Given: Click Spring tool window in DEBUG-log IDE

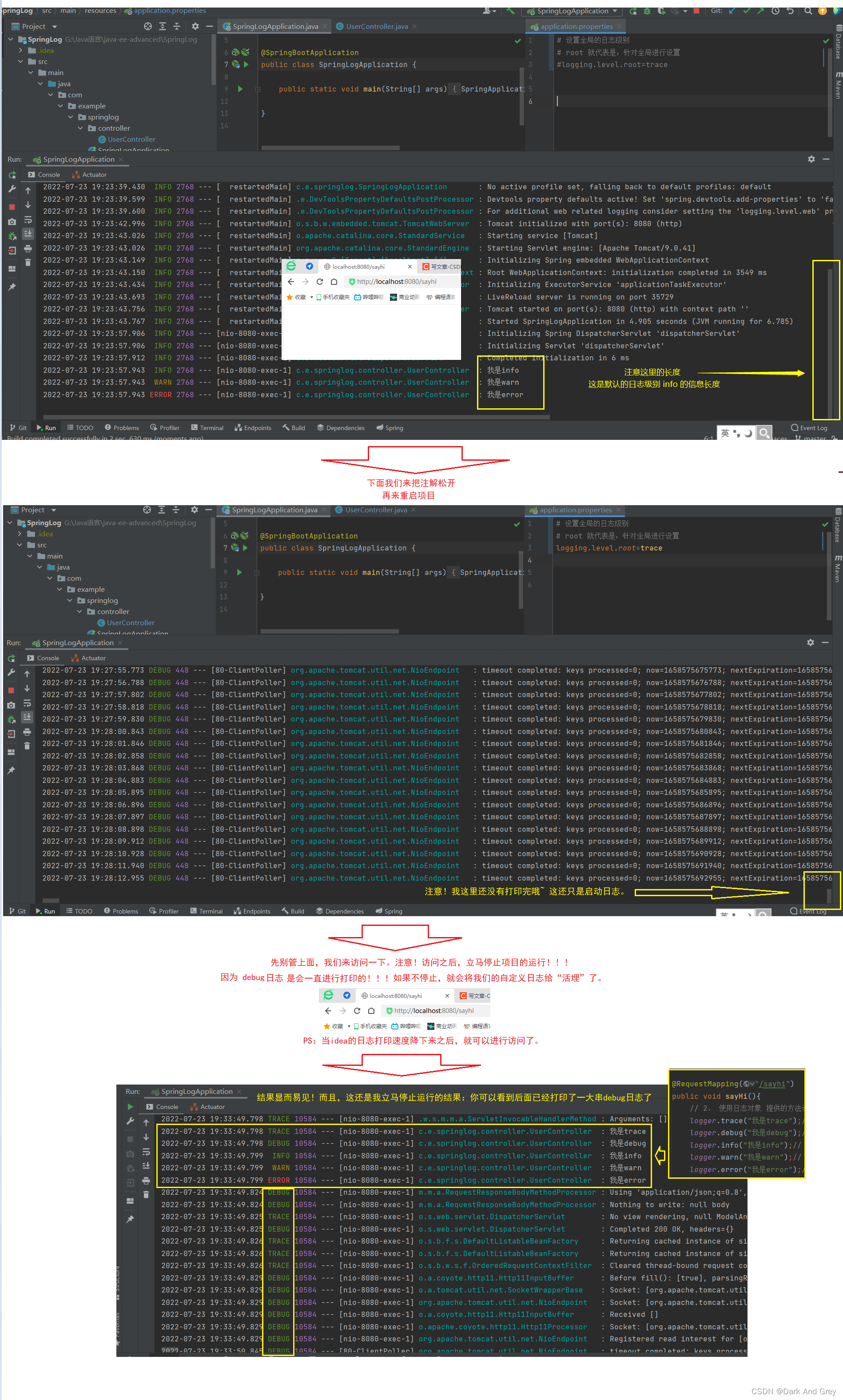Looking at the screenshot, I should pos(389,911).
